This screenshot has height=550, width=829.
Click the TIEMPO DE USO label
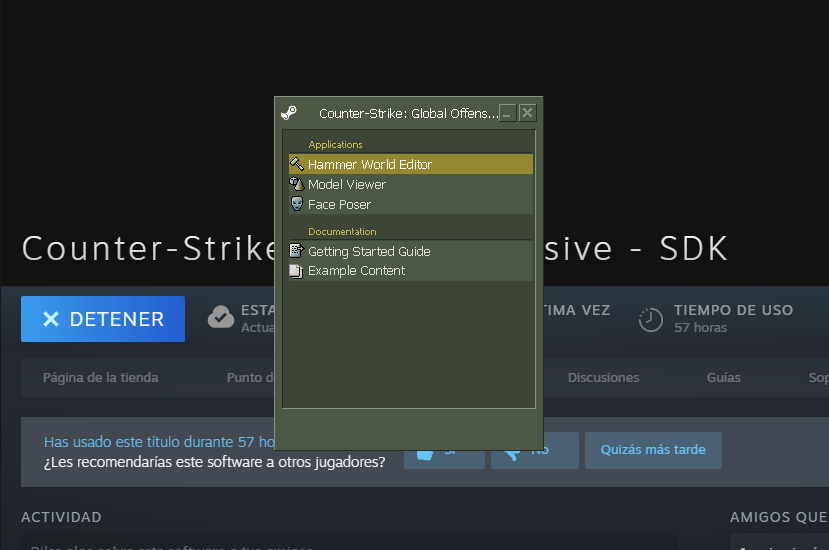[733, 310]
